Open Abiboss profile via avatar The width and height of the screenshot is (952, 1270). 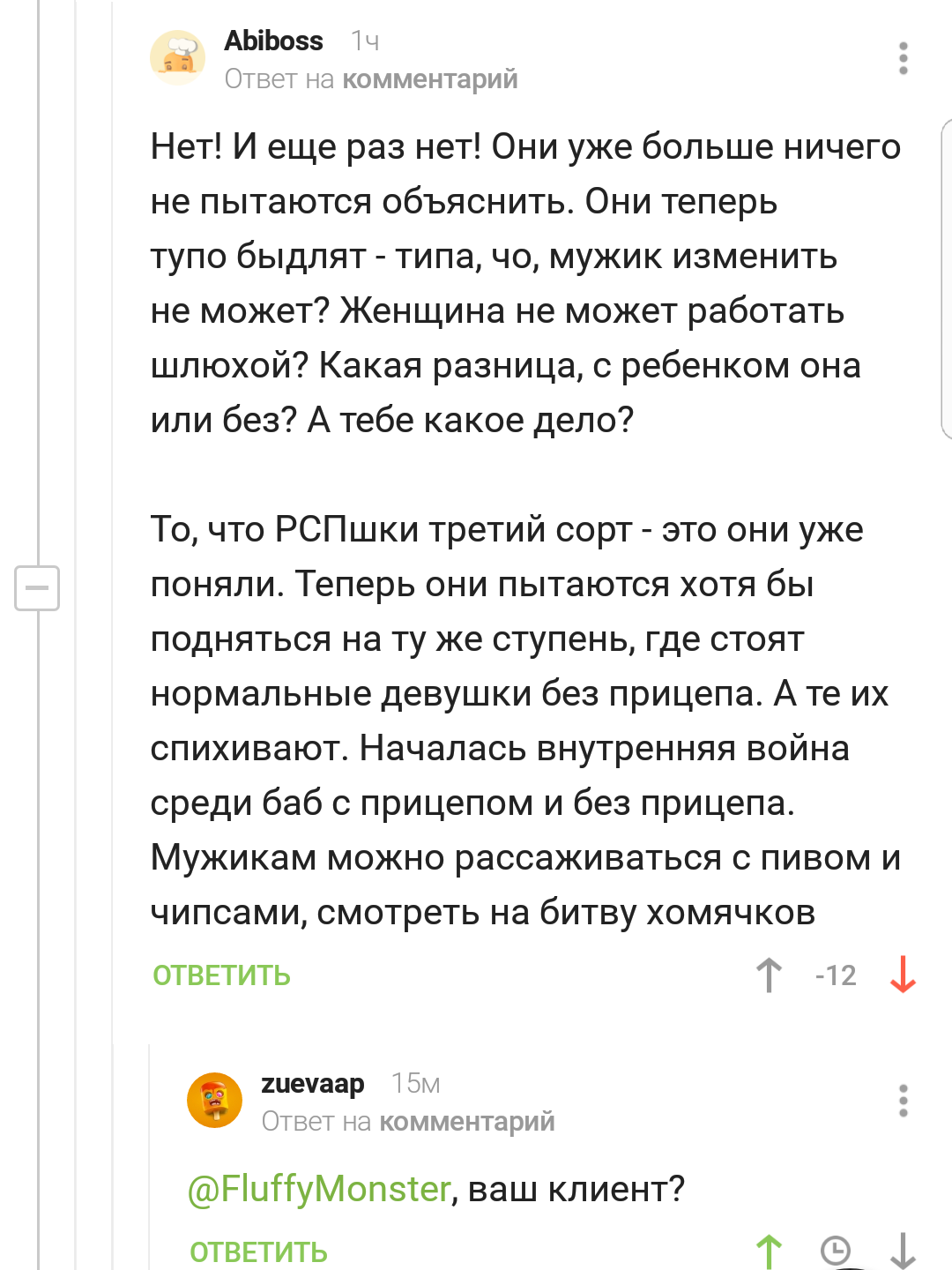178,57
